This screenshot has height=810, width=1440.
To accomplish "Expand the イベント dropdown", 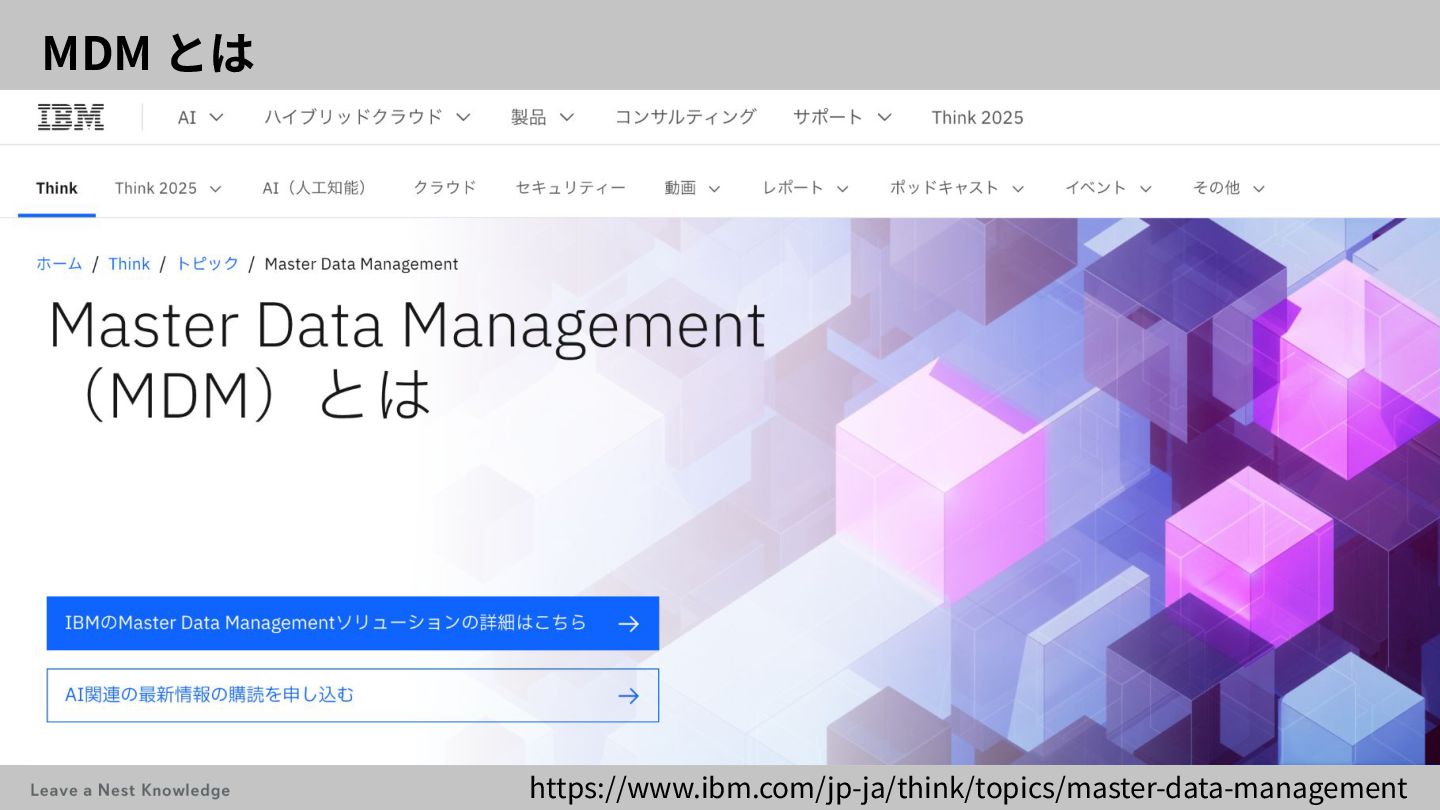I will click(x=1108, y=187).
